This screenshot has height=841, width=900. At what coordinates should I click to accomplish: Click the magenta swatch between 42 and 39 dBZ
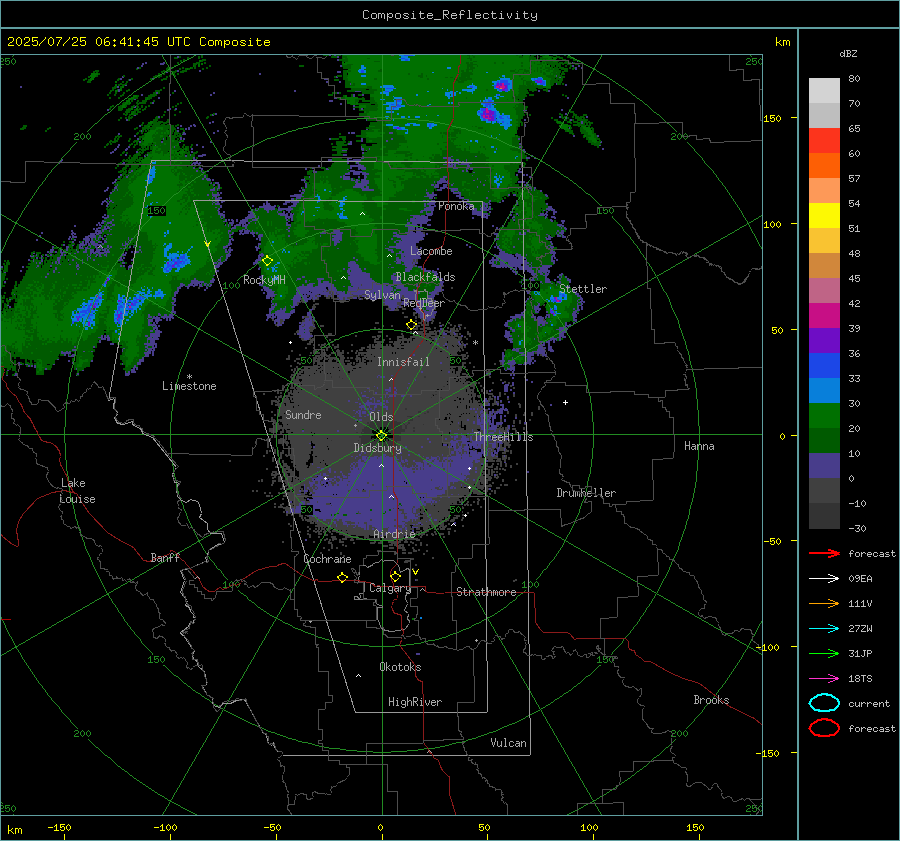click(824, 315)
